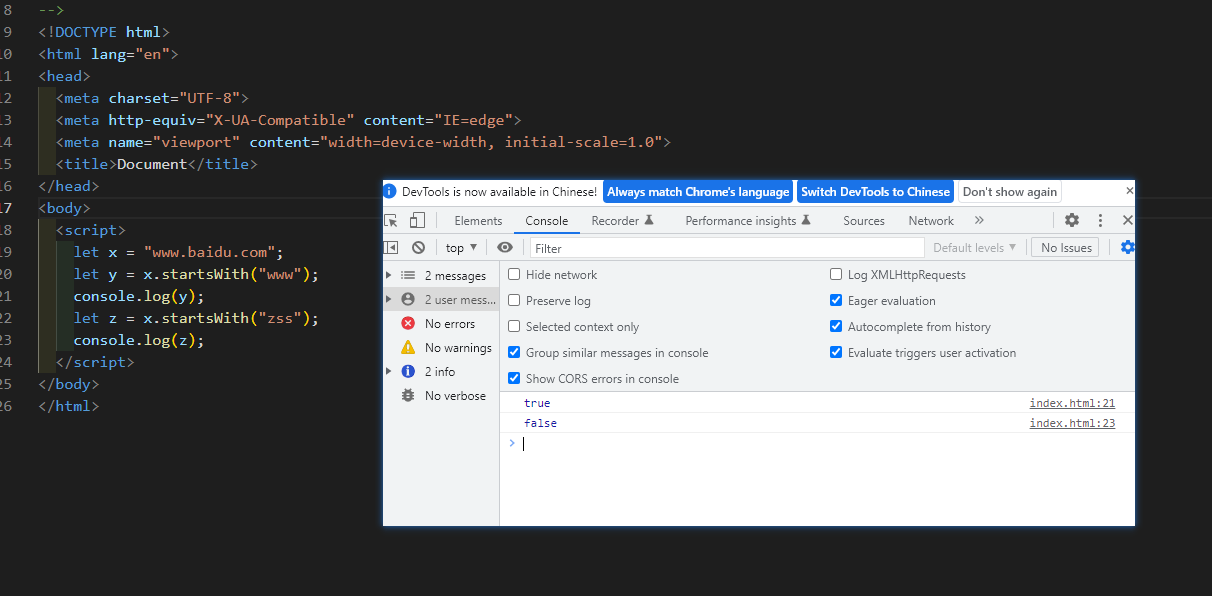The height and width of the screenshot is (596, 1212).
Task: Click the blue info circle sidebar icon
Action: tap(408, 371)
